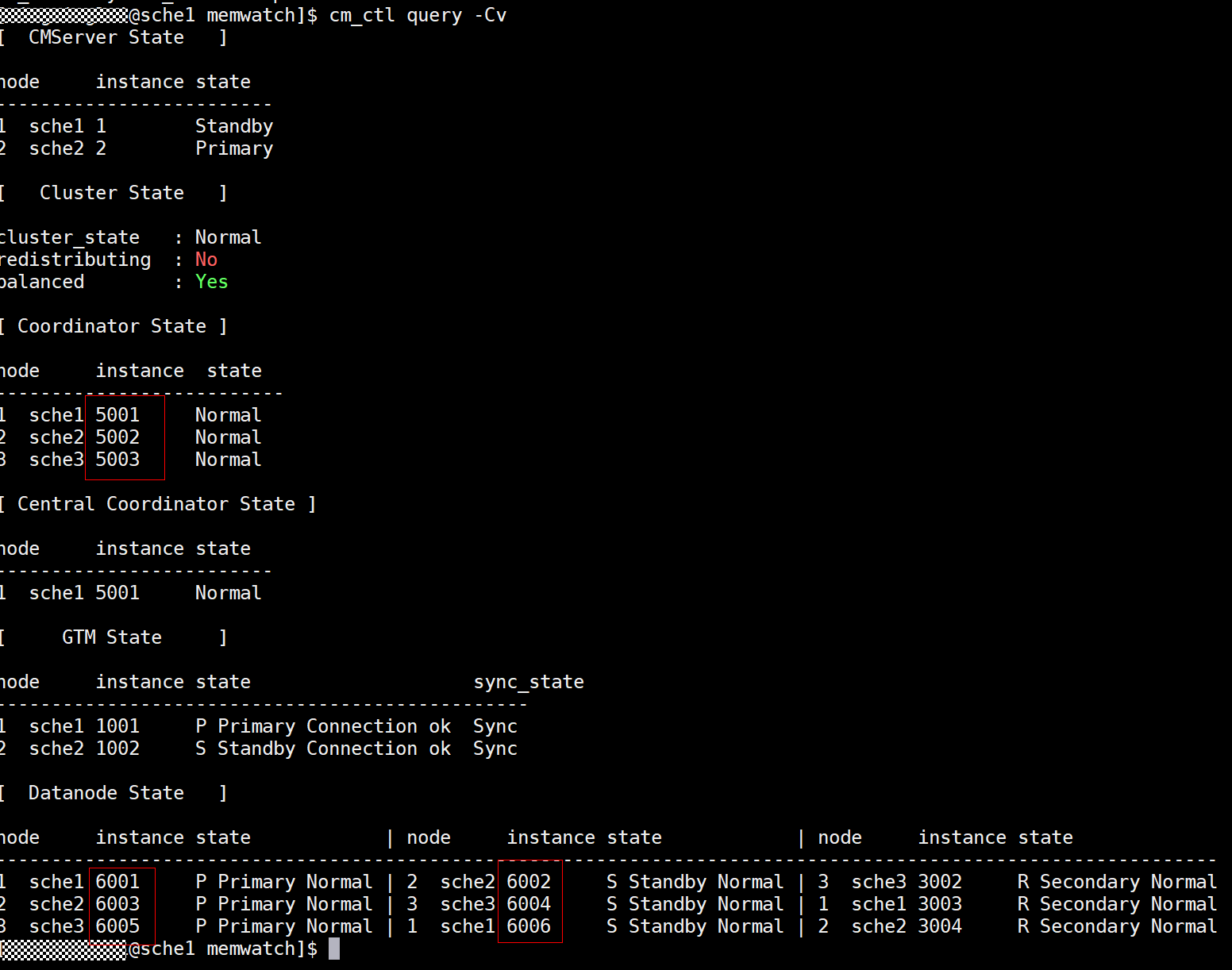The height and width of the screenshot is (970, 1232).
Task: Click the sync_state column header
Action: [x=529, y=682]
